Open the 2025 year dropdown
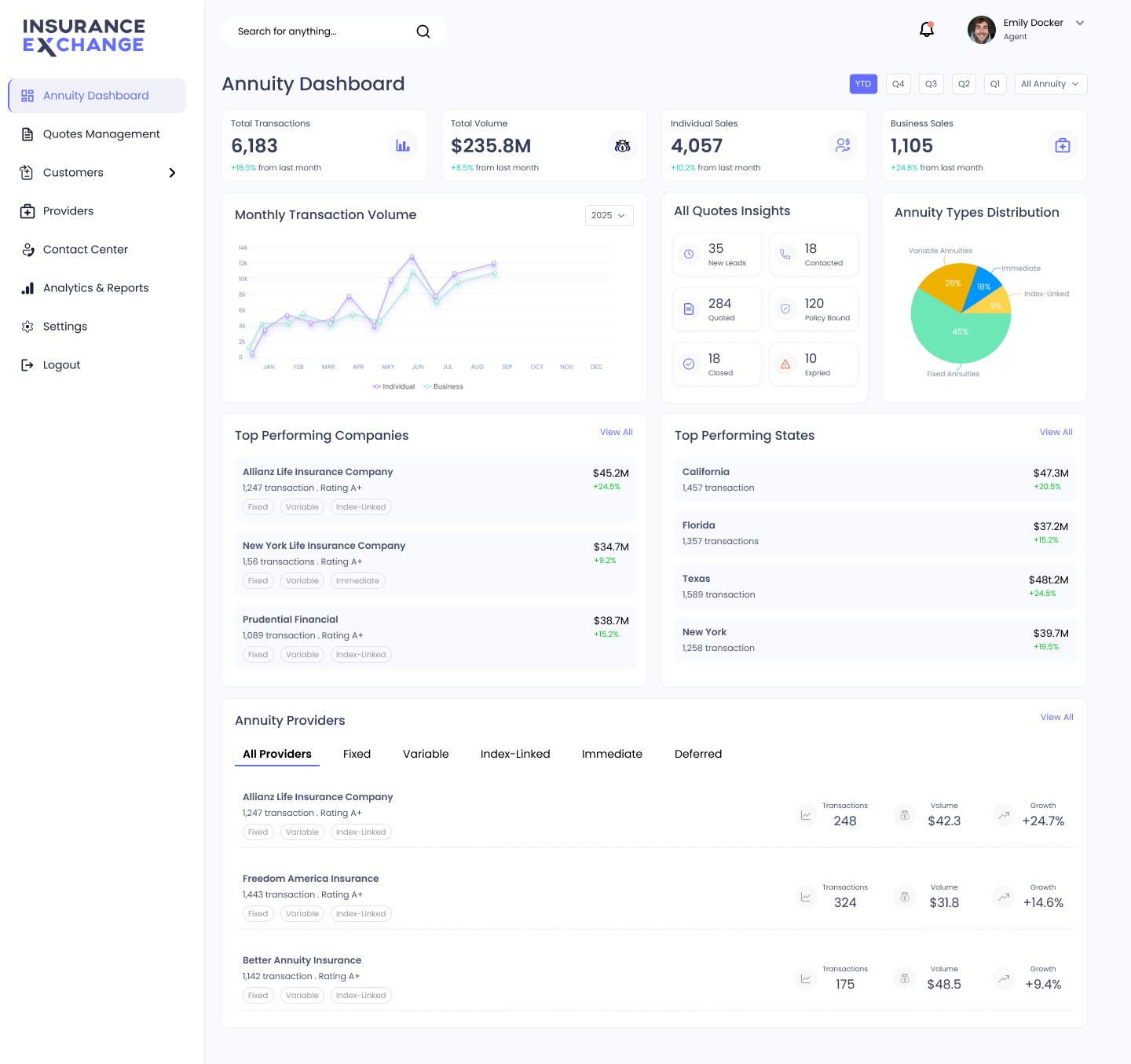Viewport: 1131px width, 1064px height. 609,215
